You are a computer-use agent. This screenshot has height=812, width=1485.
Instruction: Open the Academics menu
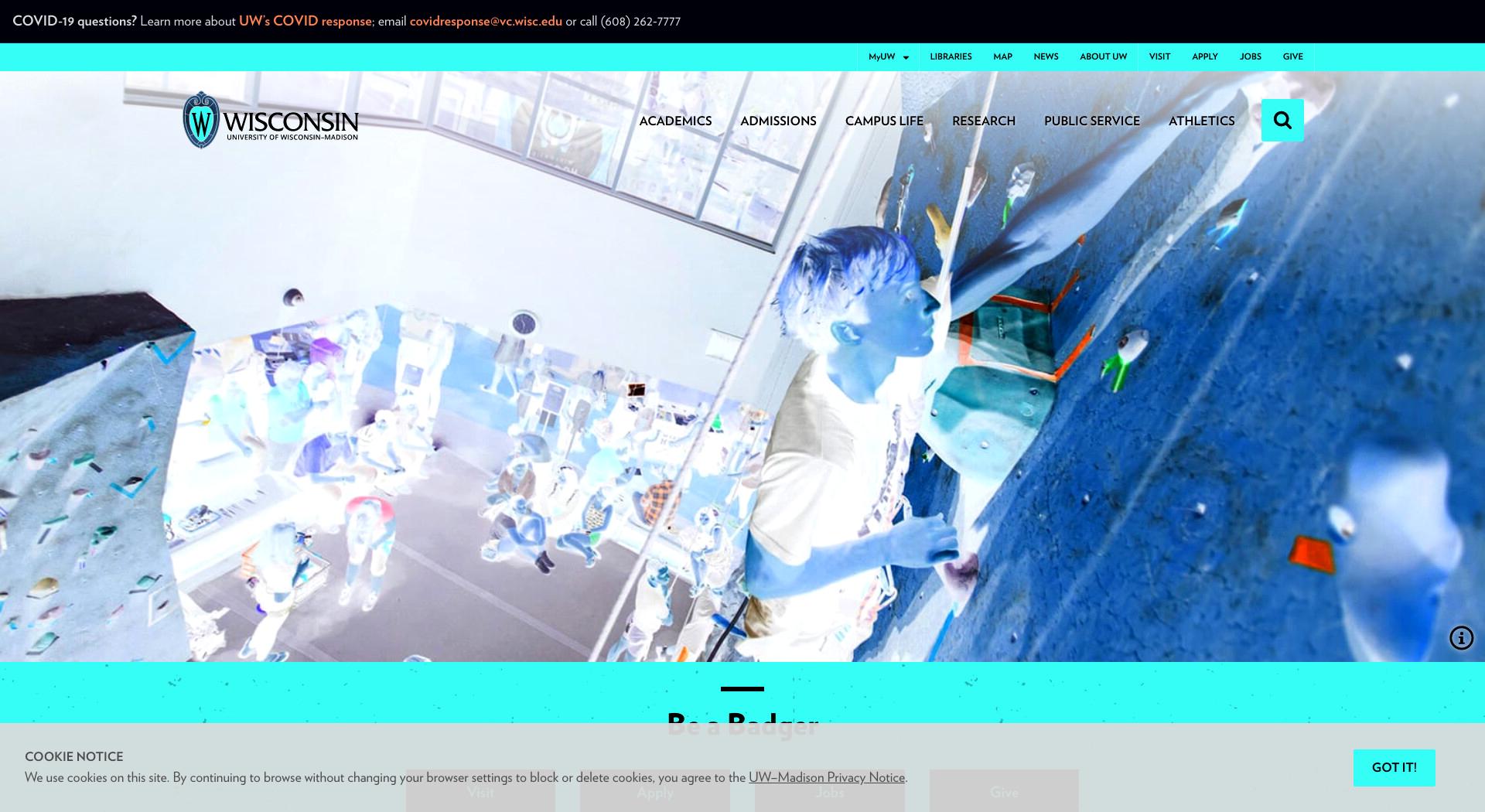tap(675, 121)
